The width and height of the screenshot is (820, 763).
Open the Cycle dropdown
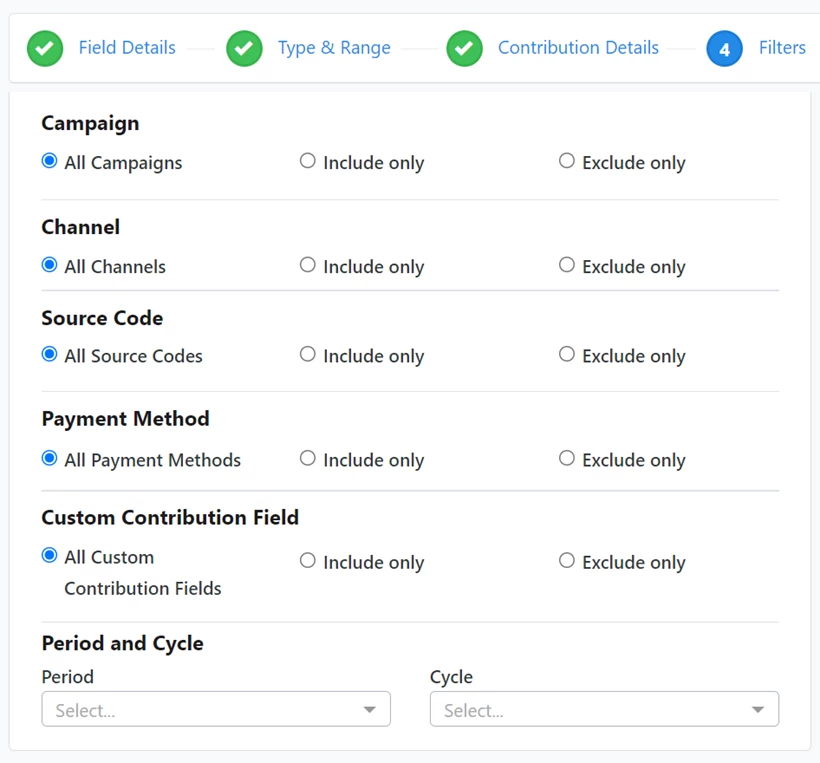[x=590, y=710]
